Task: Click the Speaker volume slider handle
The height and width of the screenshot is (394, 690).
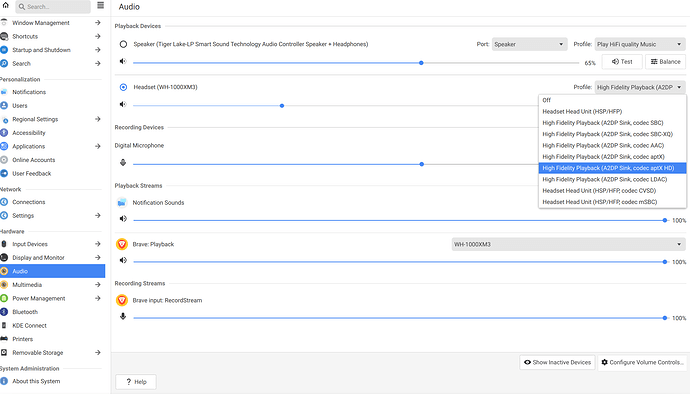Action: tap(421, 63)
